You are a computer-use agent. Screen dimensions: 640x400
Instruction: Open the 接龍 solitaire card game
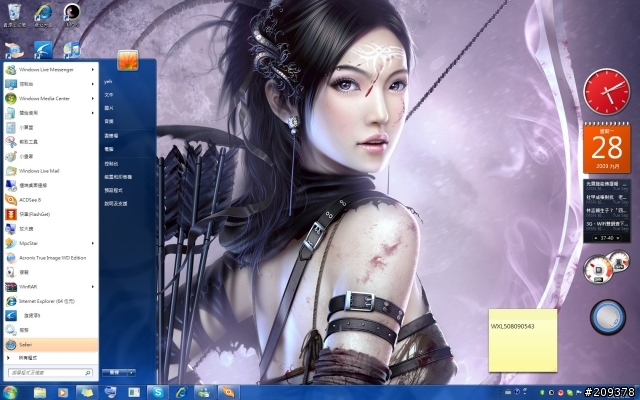click(51, 272)
